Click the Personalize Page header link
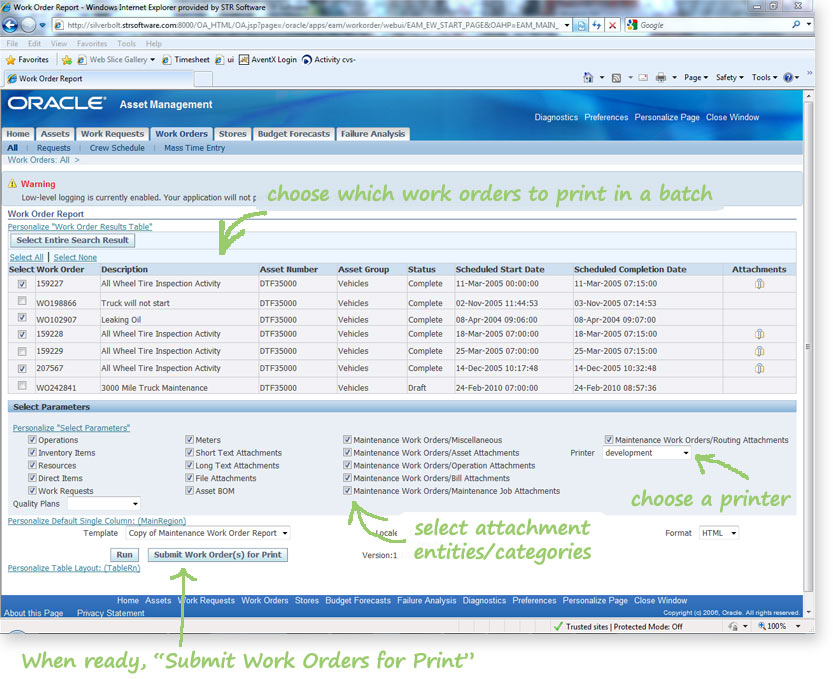Screen dimensions: 833x679 coord(667,117)
